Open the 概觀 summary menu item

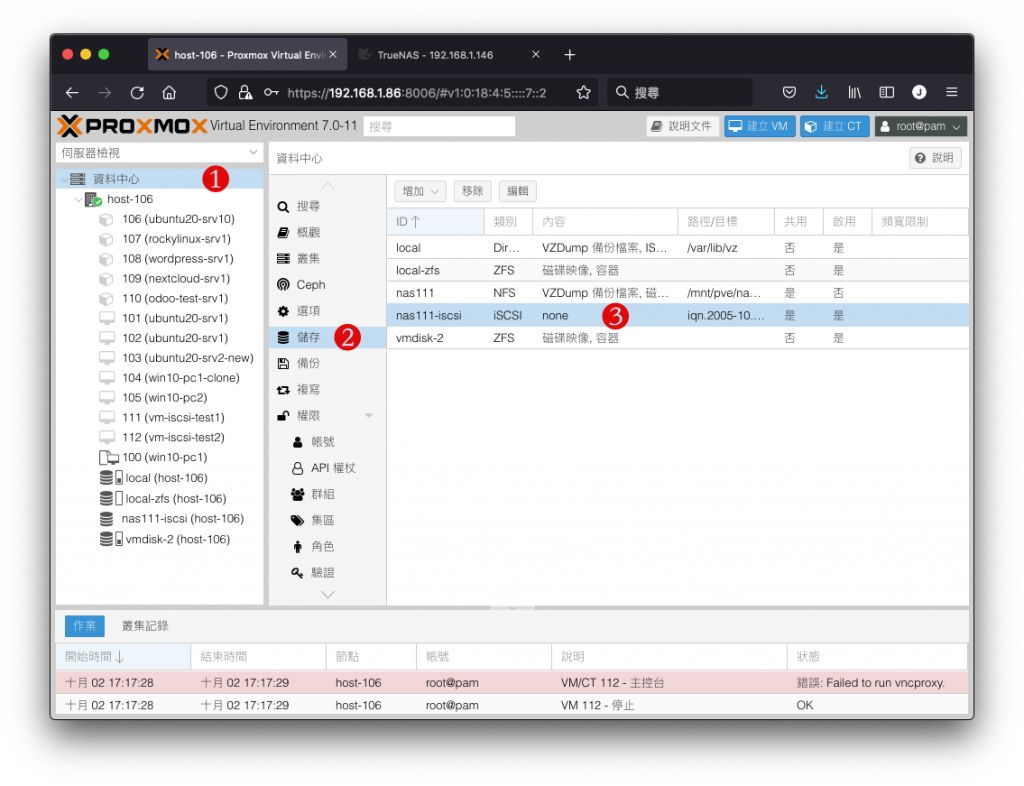tap(327, 232)
